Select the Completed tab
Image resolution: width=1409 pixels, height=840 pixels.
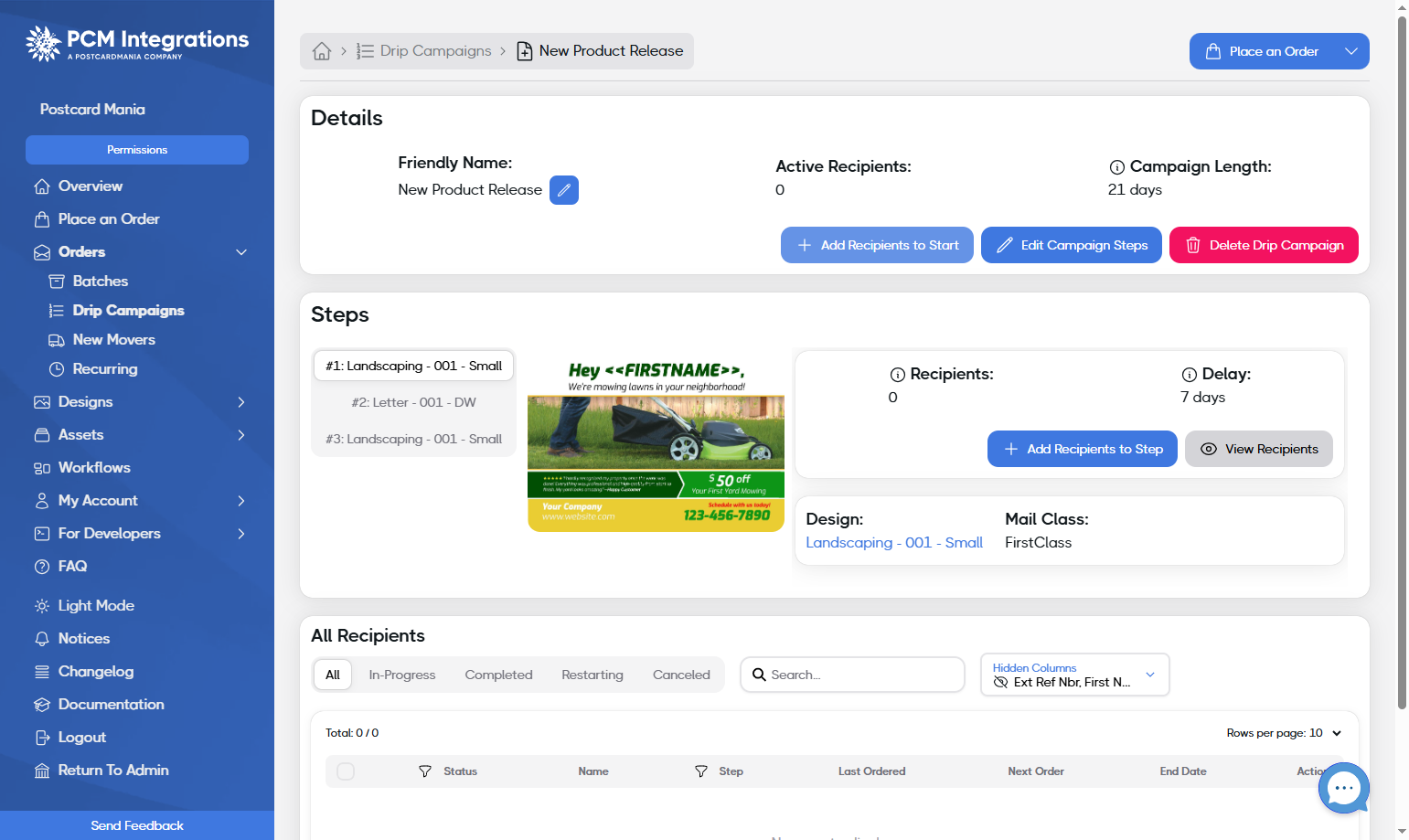[x=498, y=675]
